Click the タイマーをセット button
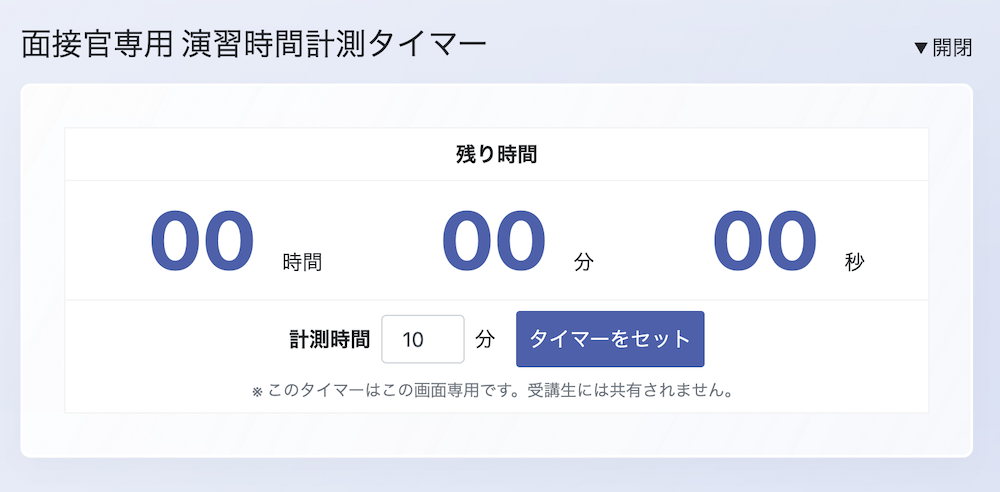This screenshot has height=492, width=1000. click(x=610, y=339)
